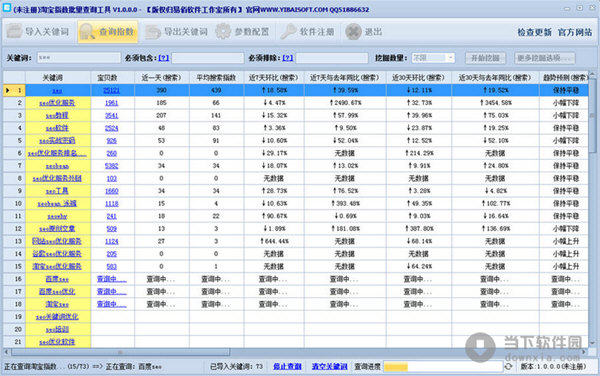Open the [?] help next to 必须包含
The width and height of the screenshot is (600, 376).
(x=163, y=58)
